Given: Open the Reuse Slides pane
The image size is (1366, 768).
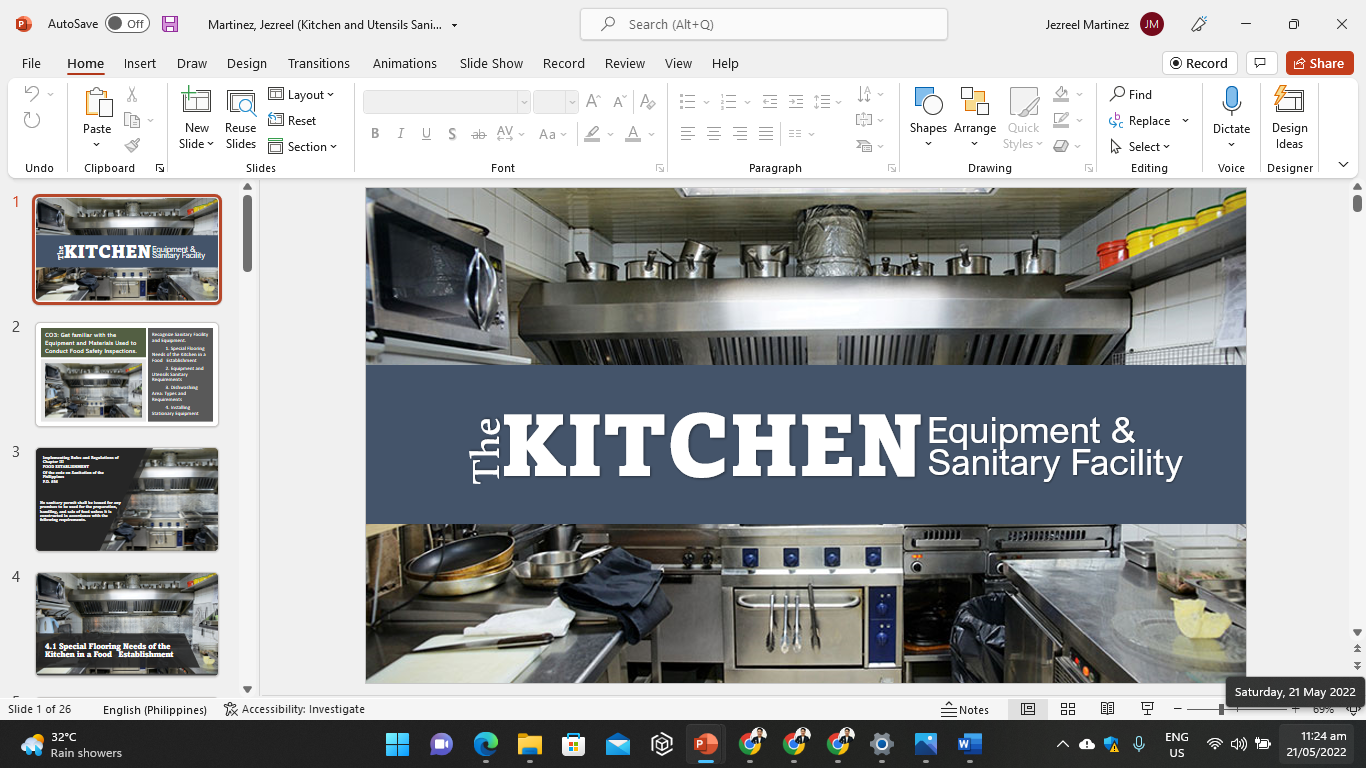Looking at the screenshot, I should pyautogui.click(x=240, y=118).
